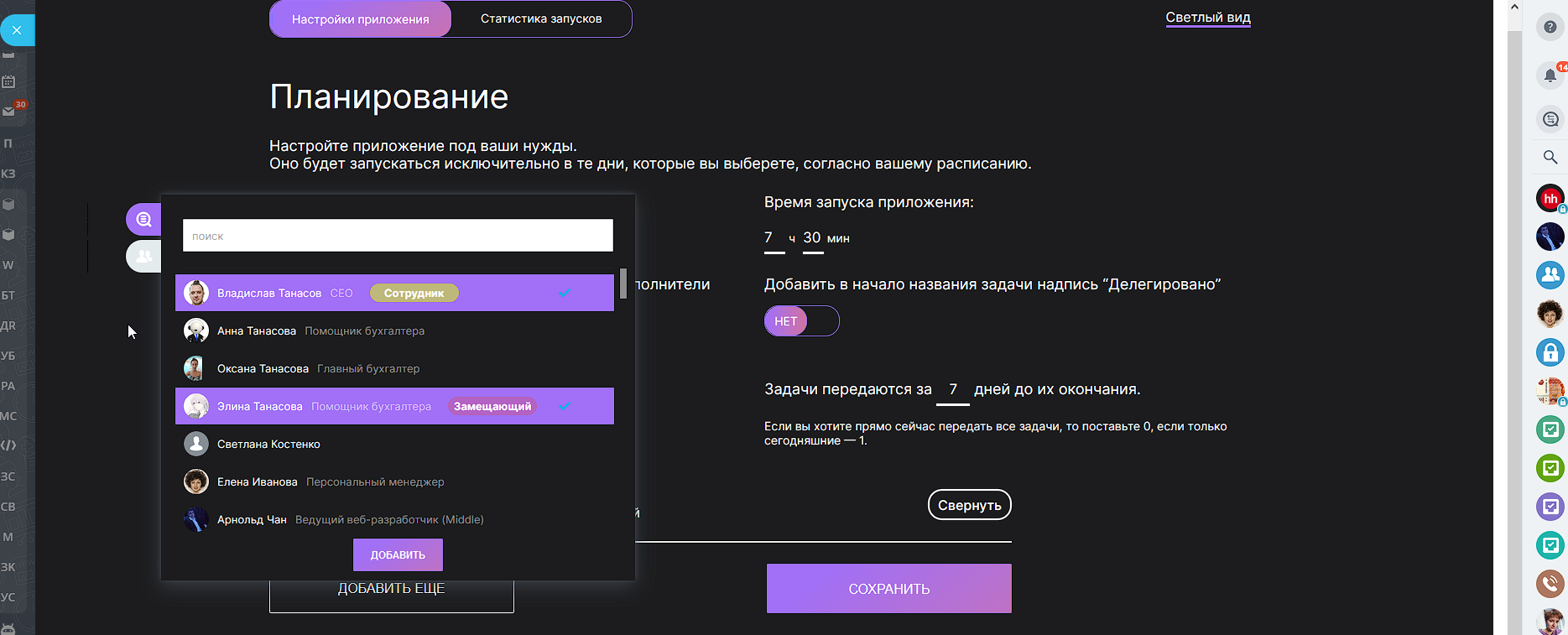Screen dimensions: 1568x635
Task: Click the ДОБАВИТЬ button in user list
Action: [398, 555]
